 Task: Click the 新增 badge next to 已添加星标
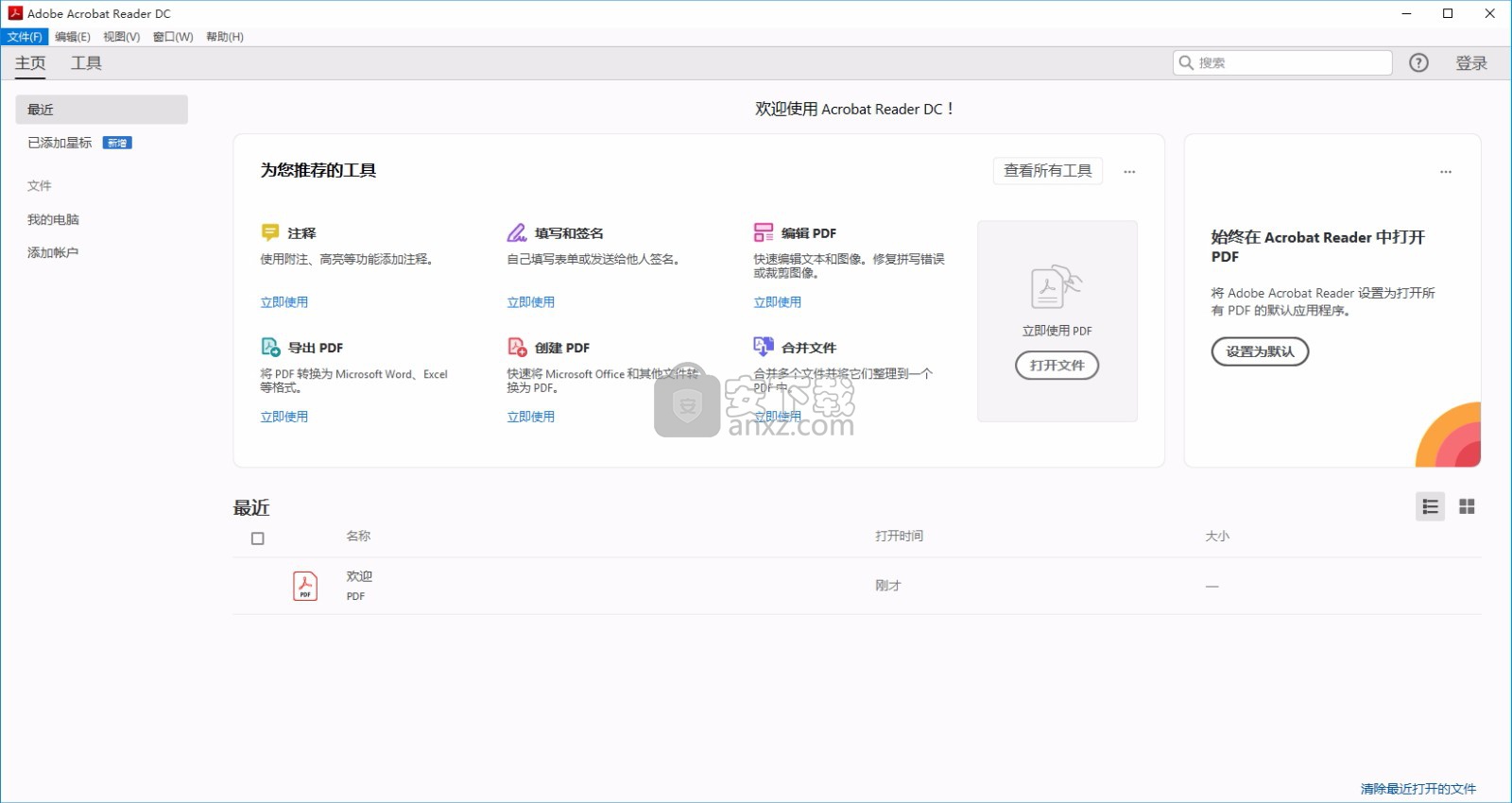coord(117,143)
